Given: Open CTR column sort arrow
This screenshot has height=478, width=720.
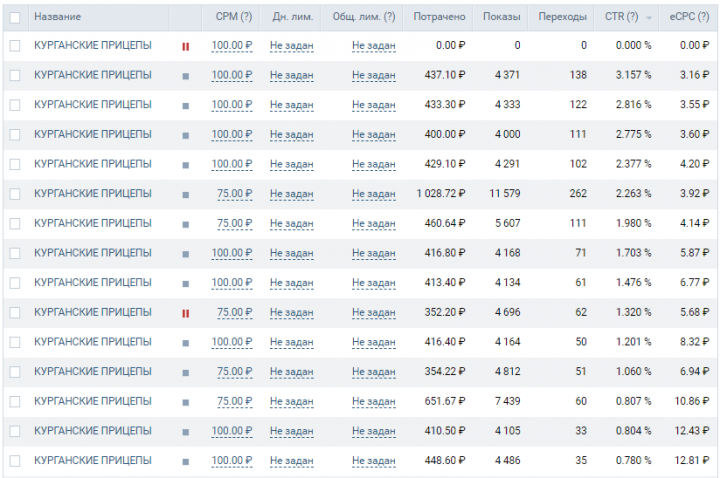Looking at the screenshot, I should [x=649, y=18].
